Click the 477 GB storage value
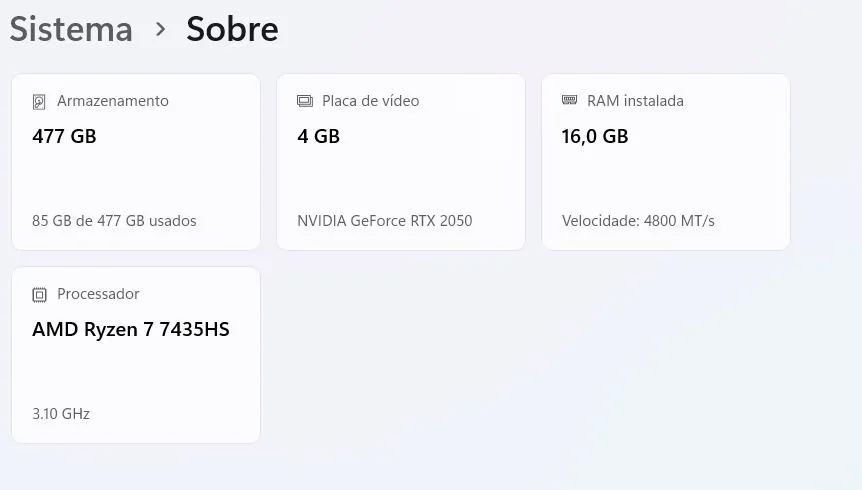Image resolution: width=862 pixels, height=490 pixels. [64, 137]
